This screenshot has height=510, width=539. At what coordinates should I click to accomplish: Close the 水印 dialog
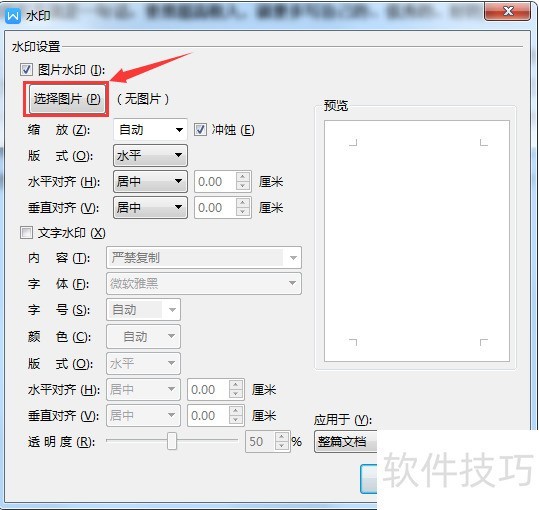click(x=507, y=11)
